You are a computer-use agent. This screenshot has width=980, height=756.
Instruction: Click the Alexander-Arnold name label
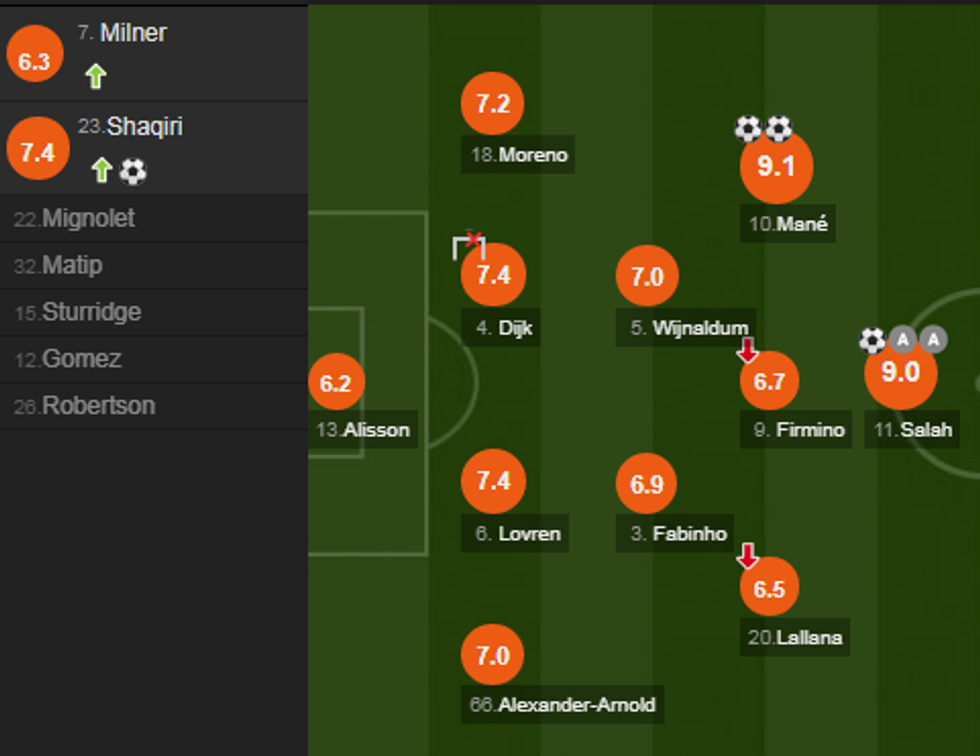tap(562, 705)
